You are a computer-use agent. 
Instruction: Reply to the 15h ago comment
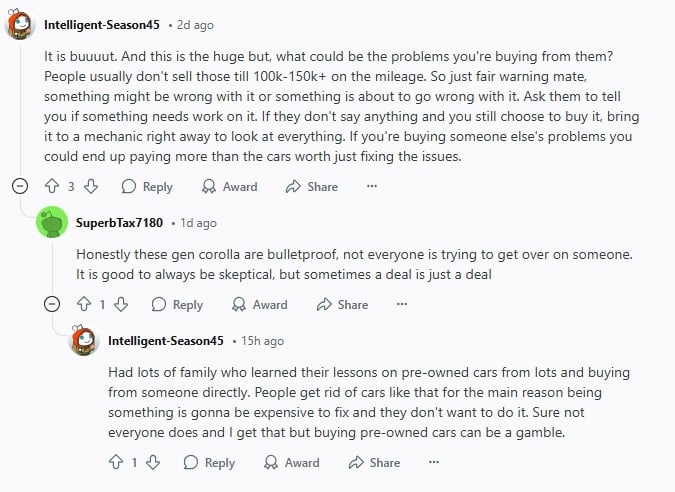click(x=209, y=462)
